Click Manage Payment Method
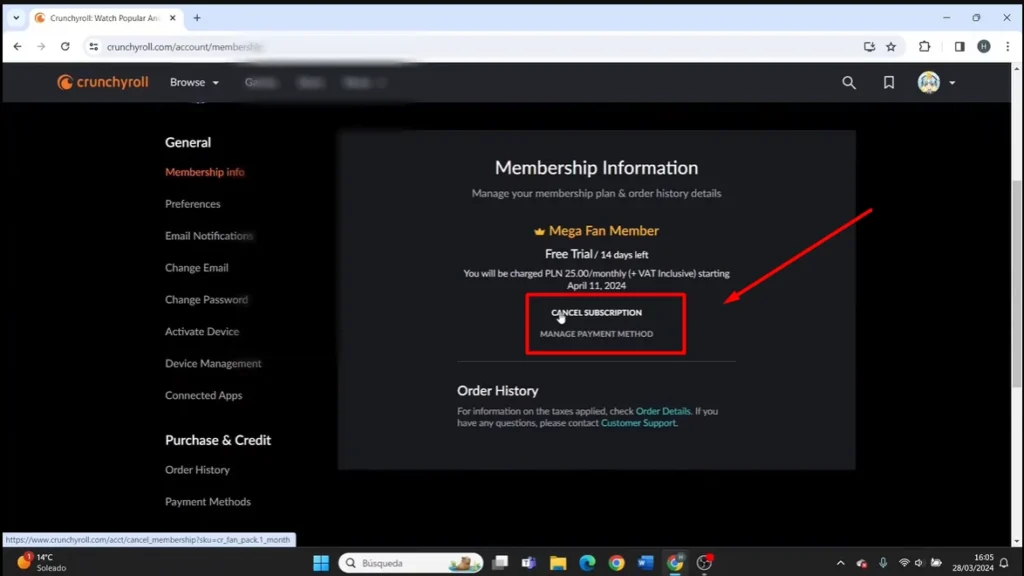Screen dimensions: 1024x576 click(x=596, y=334)
